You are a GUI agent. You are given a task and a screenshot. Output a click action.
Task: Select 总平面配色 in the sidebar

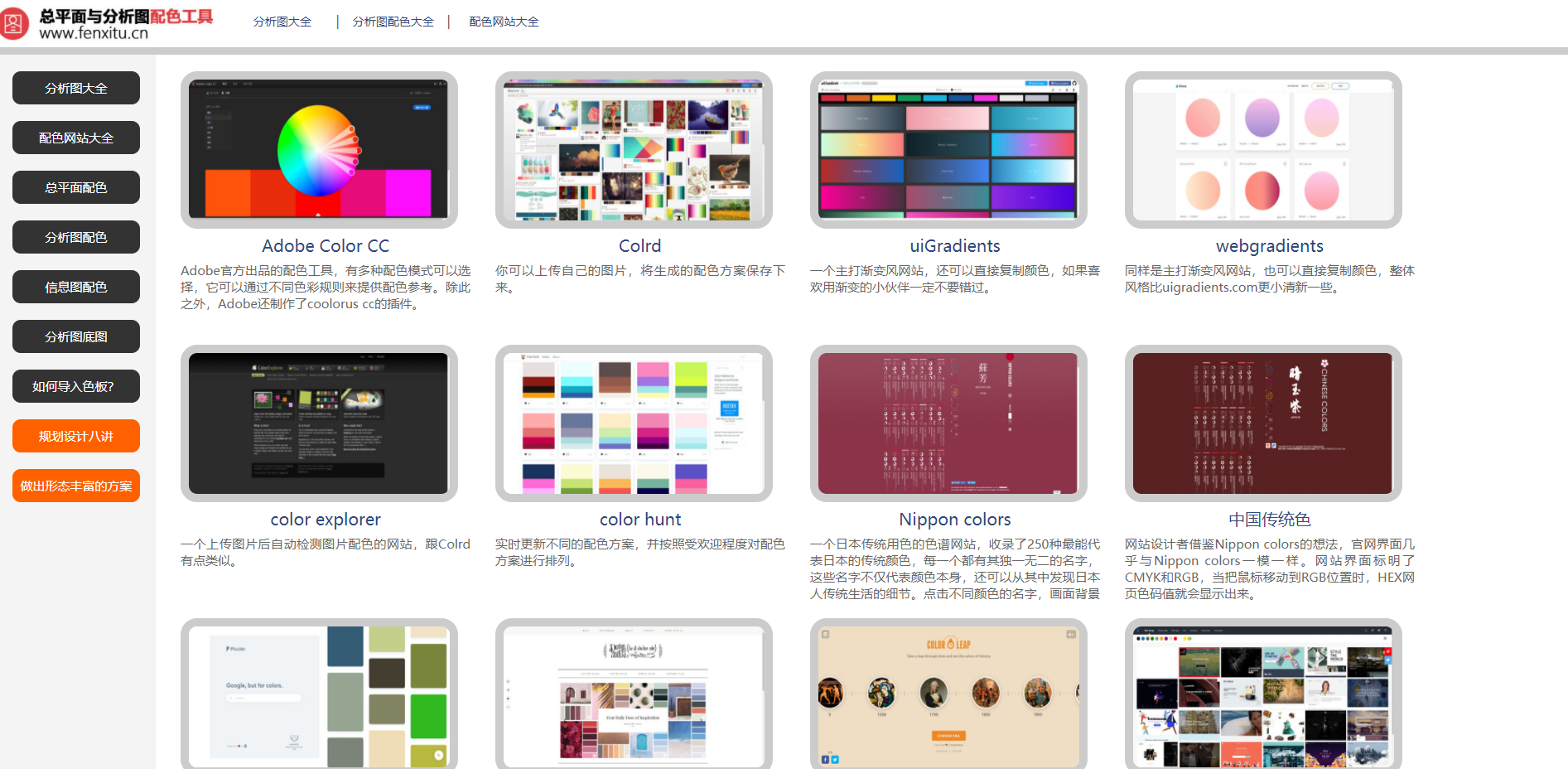tap(76, 187)
